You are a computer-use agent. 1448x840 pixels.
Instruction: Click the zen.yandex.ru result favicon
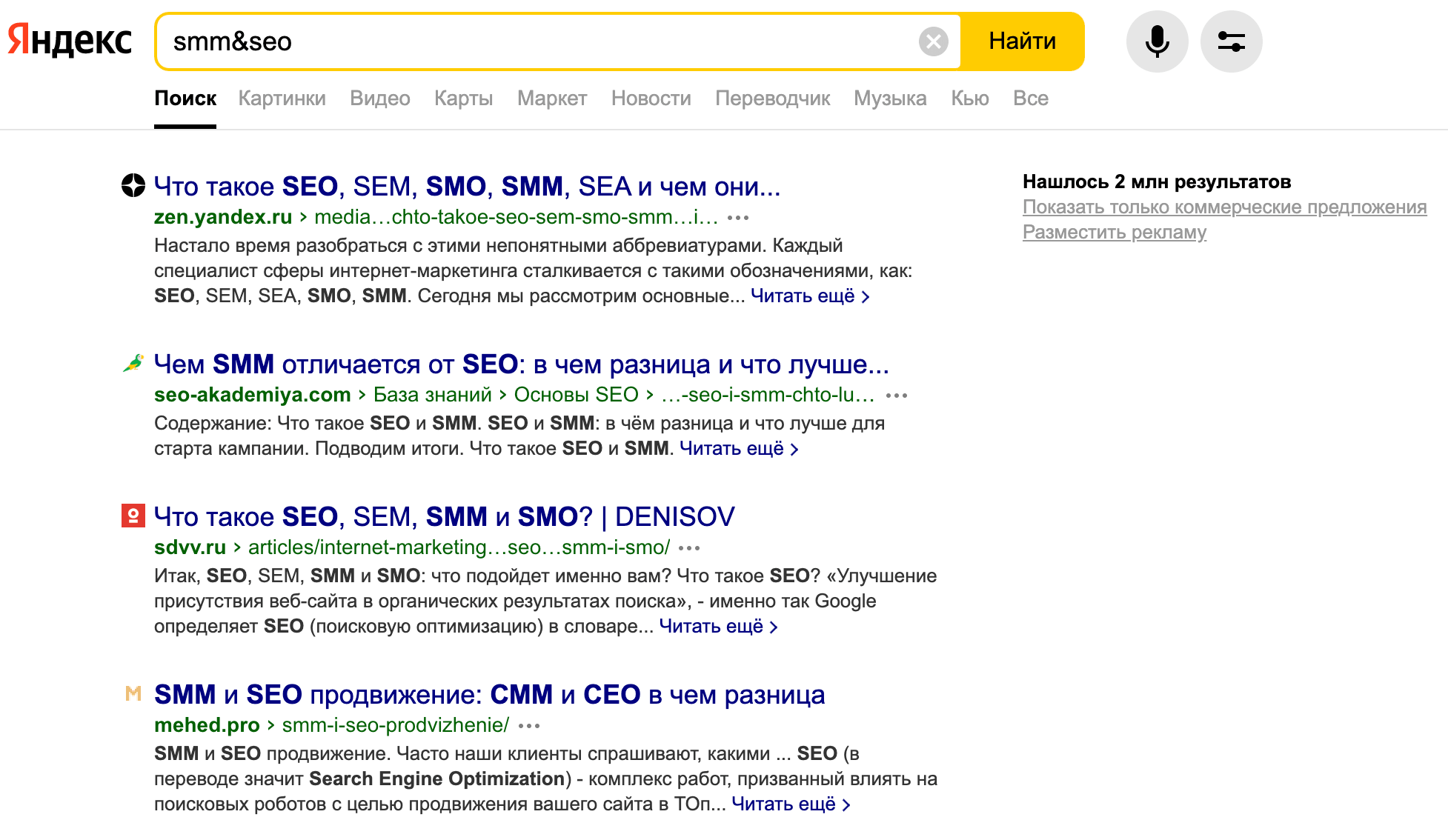(133, 185)
